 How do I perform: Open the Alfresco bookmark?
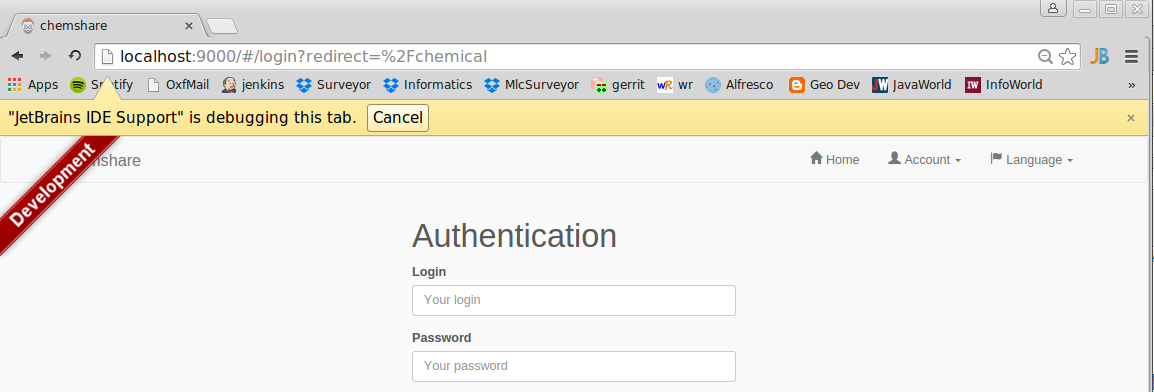point(739,85)
